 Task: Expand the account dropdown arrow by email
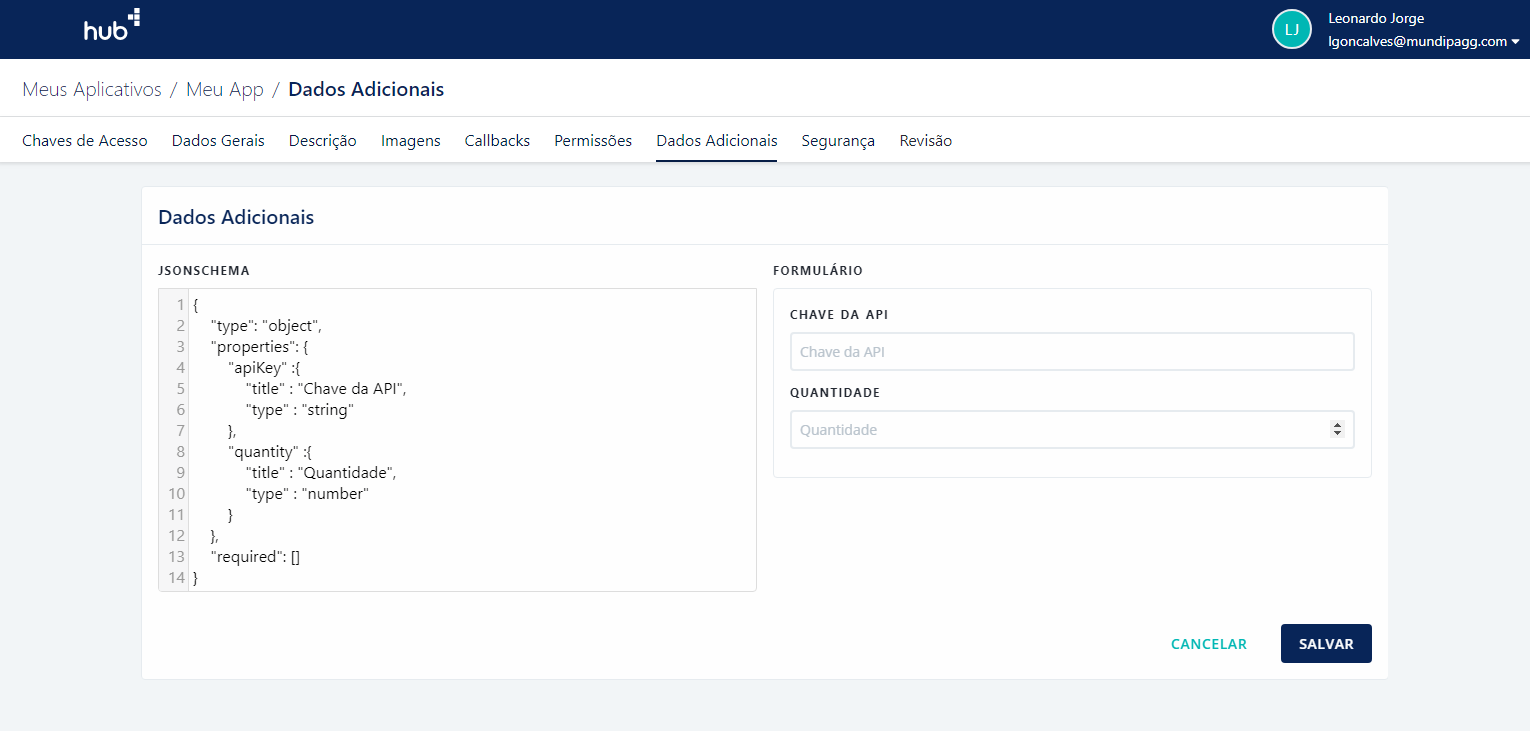1515,42
